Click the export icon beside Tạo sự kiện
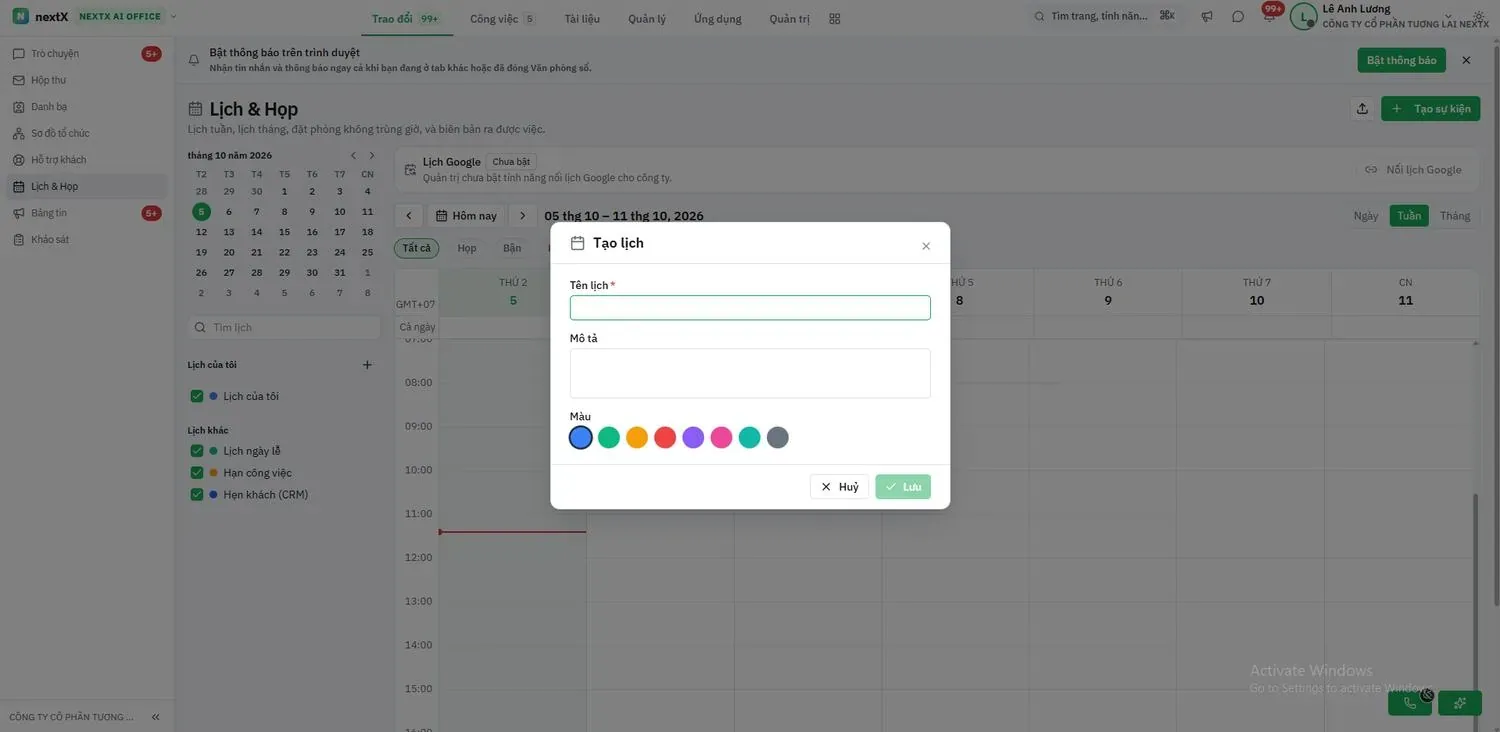 [1362, 109]
